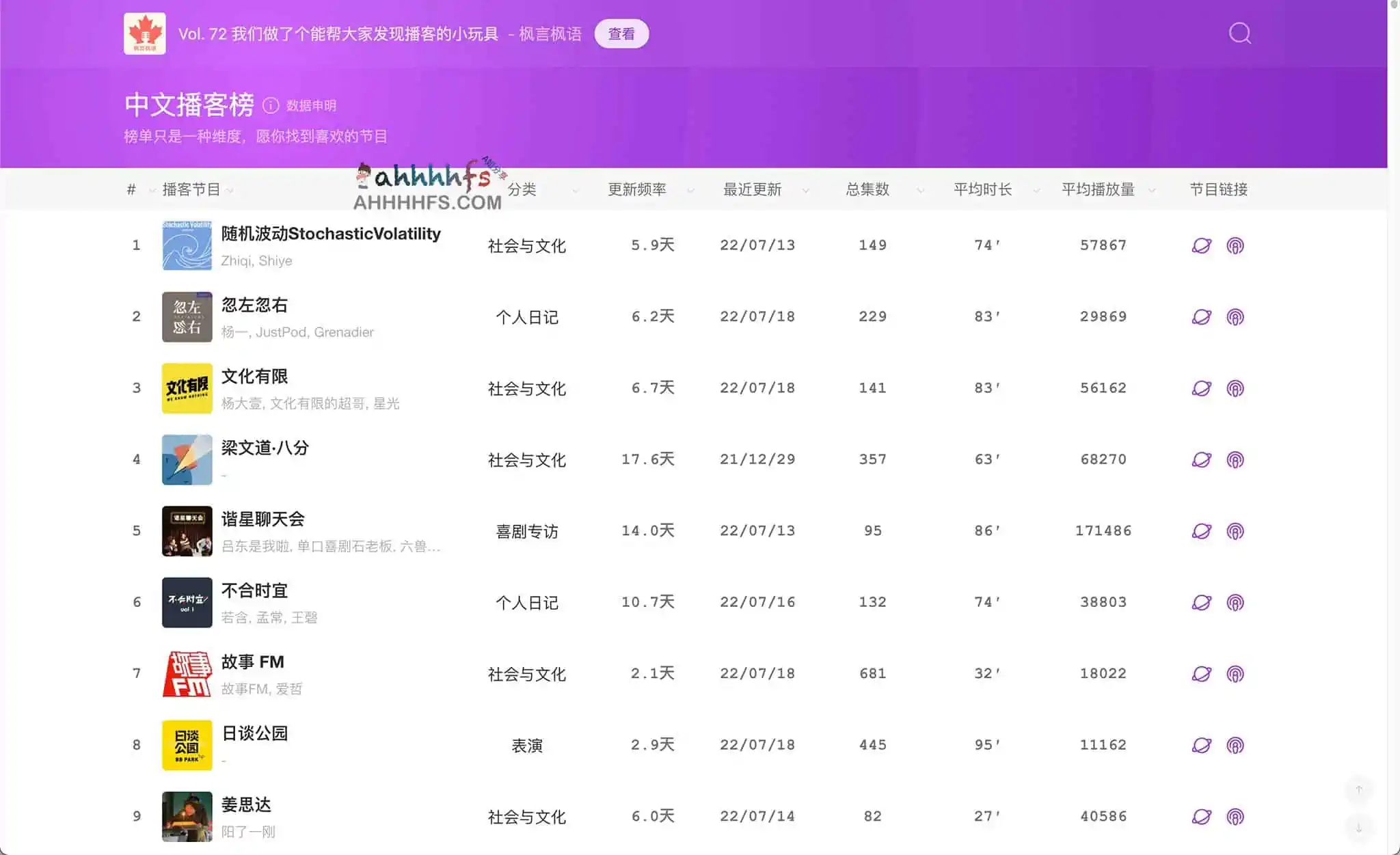Screen dimensions: 1400x855
Task: Click the 姜思达 podcast cover image
Action: coord(187,816)
